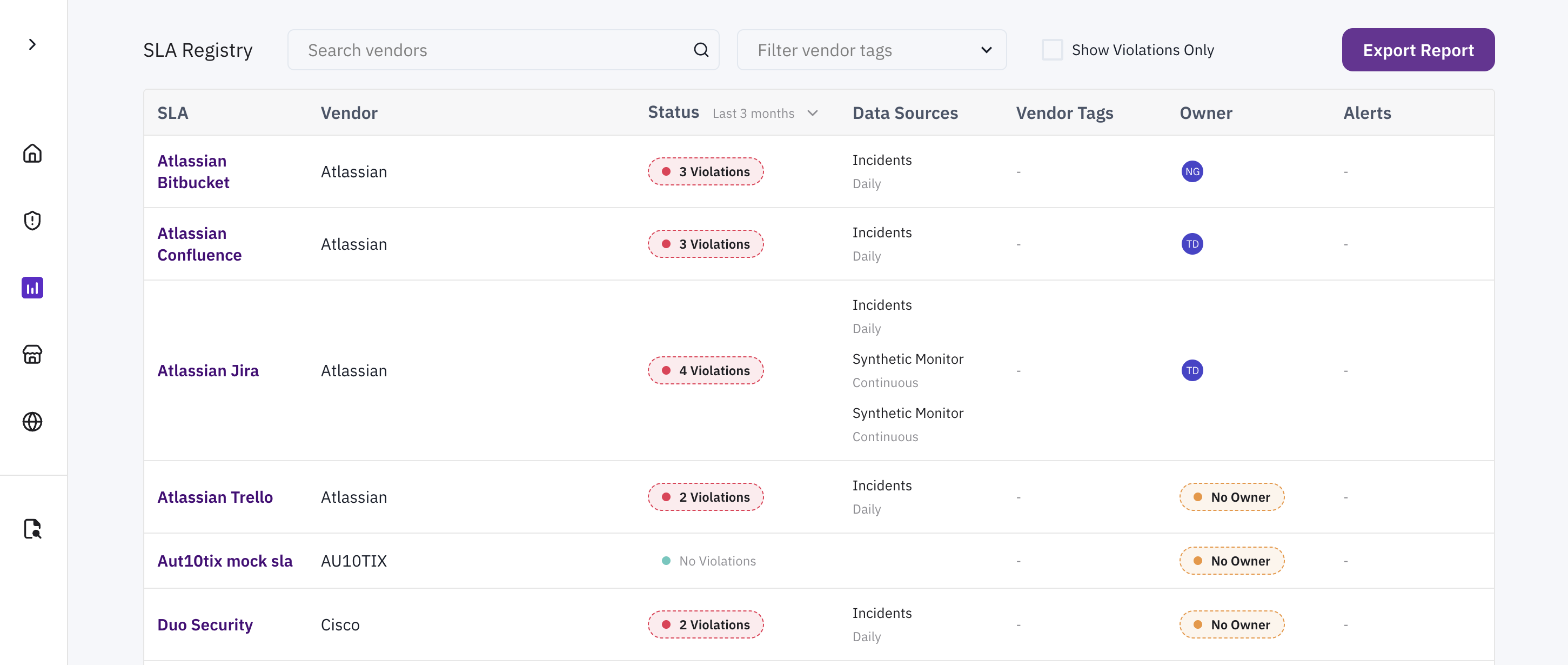The height and width of the screenshot is (665, 1568).
Task: Open the Aut10tix mock sla link
Action: tap(225, 561)
